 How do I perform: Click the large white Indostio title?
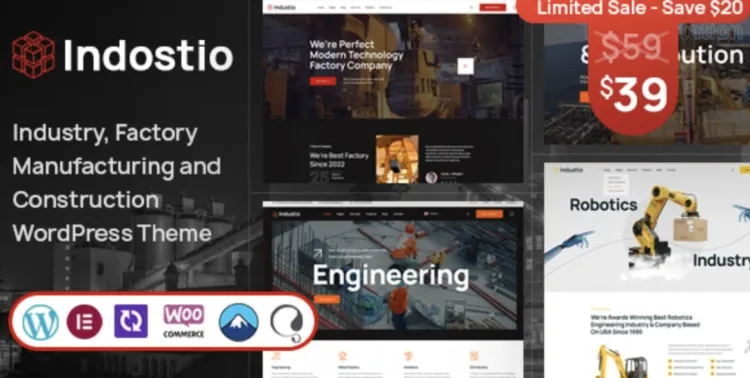click(x=148, y=56)
